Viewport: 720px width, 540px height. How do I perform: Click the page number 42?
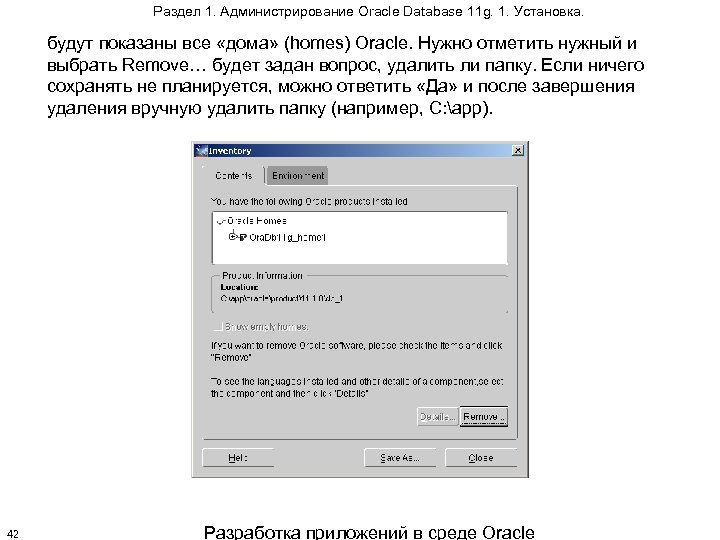(13, 534)
